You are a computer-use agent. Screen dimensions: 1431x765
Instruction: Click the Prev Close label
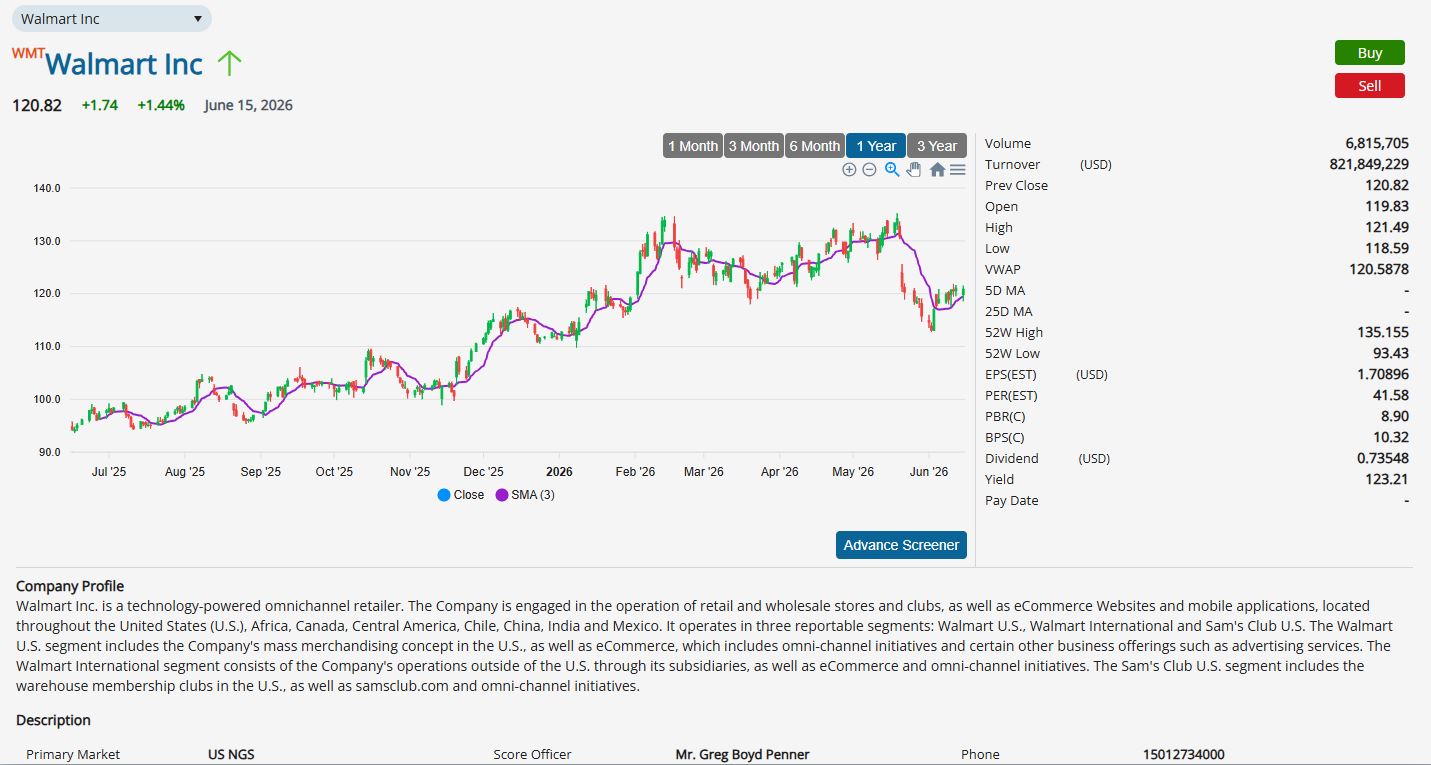(x=1017, y=185)
